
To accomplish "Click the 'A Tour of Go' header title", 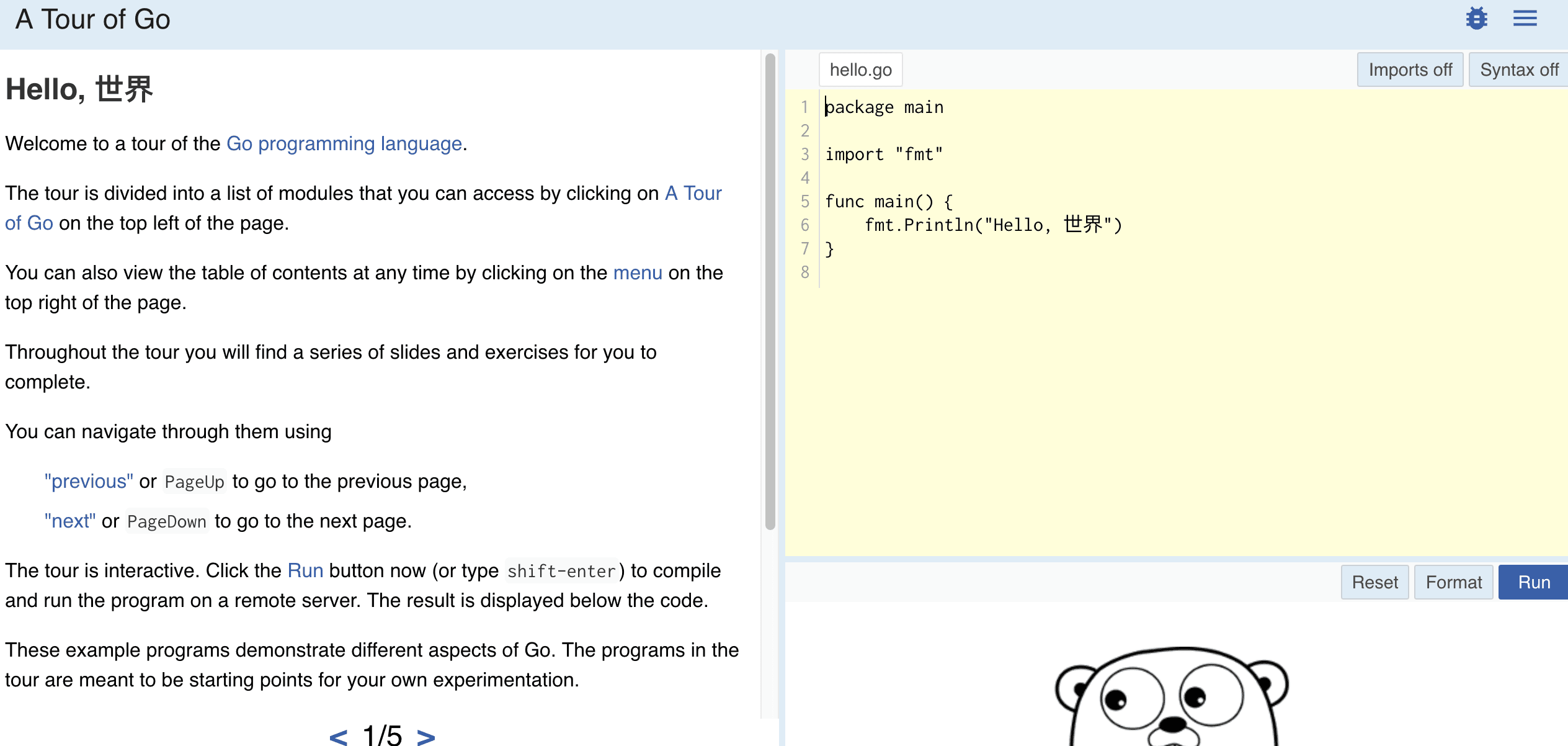I will 93,20.
